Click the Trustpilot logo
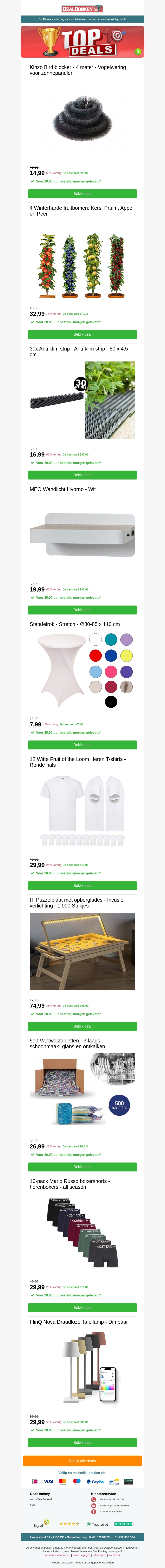The image size is (165, 1568). tap(97, 1524)
